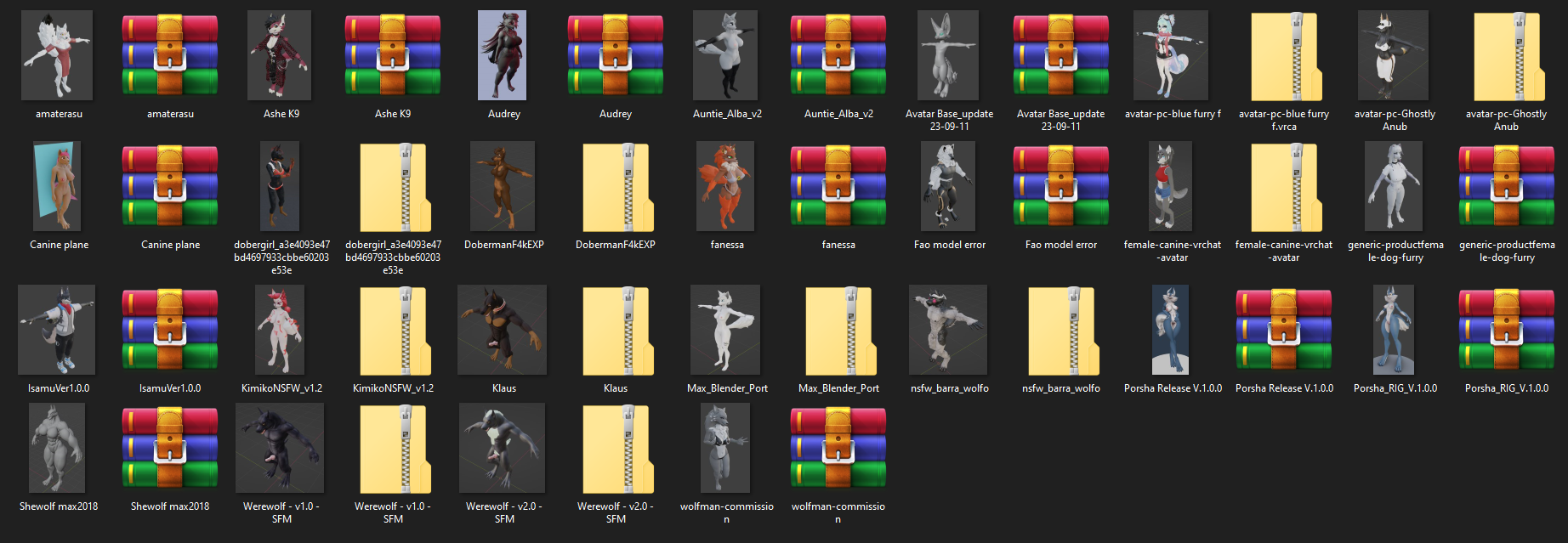Screen dimensions: 1568x543
Task: Select the dobergirl_a3e4093e47 image thumbnail
Action: (280, 186)
